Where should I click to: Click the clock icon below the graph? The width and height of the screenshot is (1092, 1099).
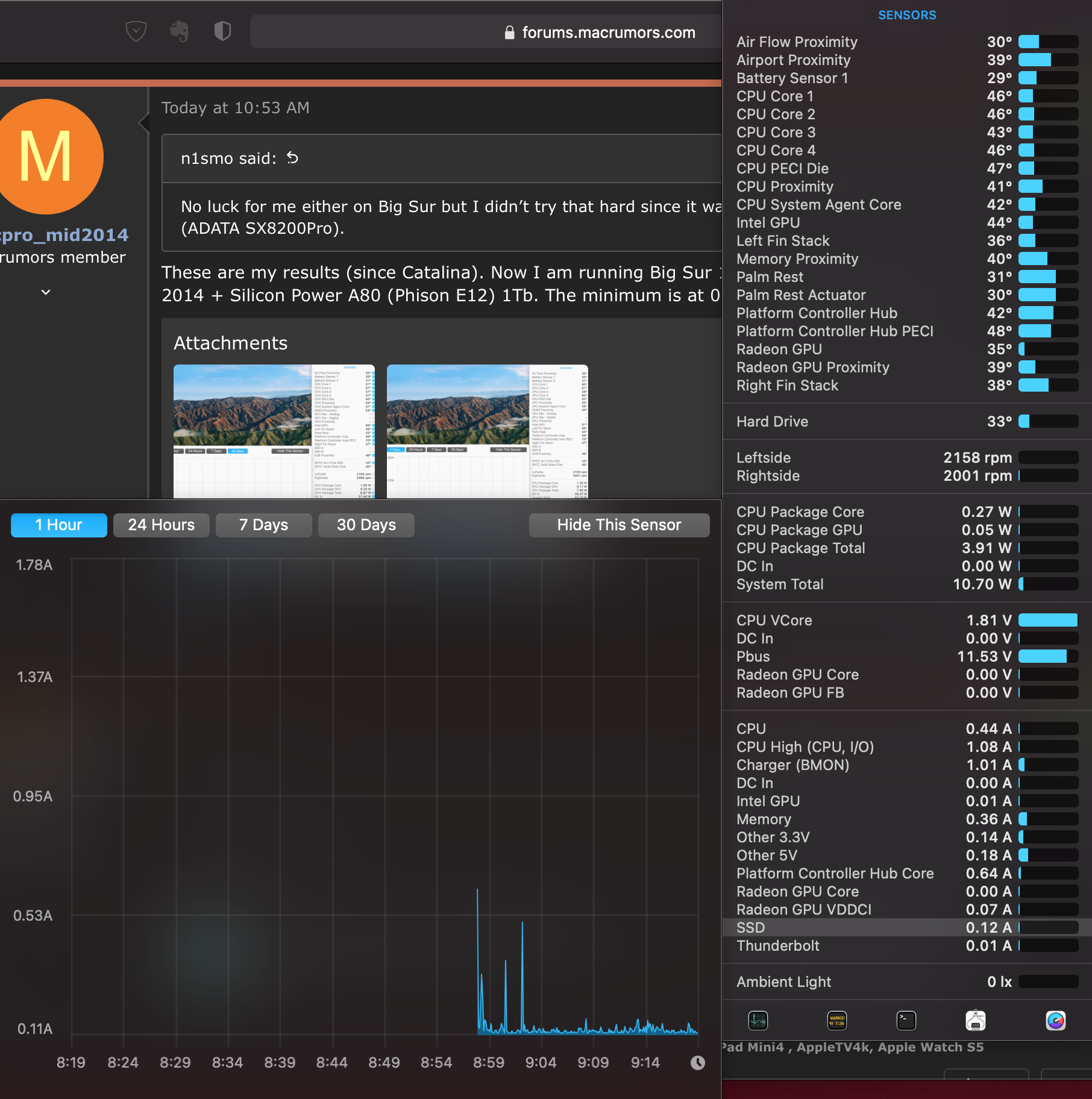[x=698, y=1063]
